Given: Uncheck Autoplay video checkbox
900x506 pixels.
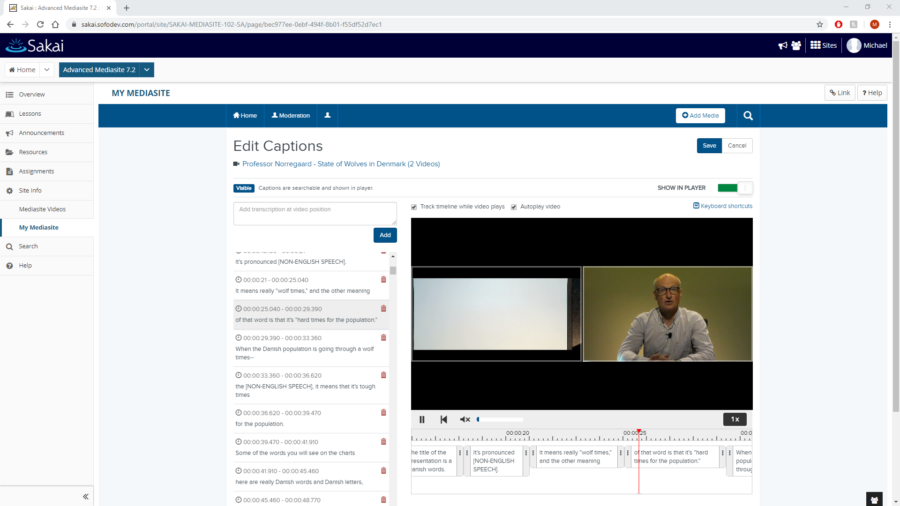Looking at the screenshot, I should [x=514, y=207].
